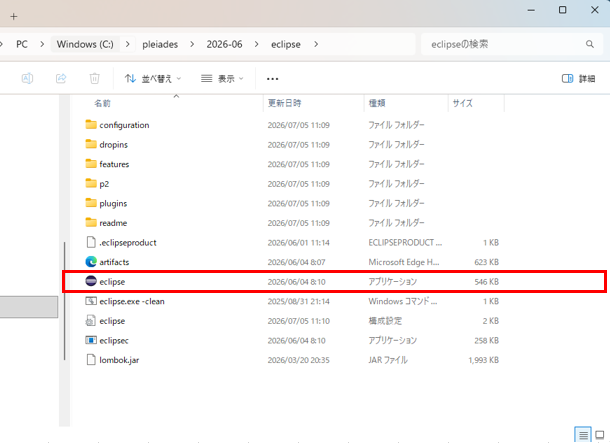Maximize the Explorer window
Image resolution: width=610 pixels, height=443 pixels.
(563, 10)
